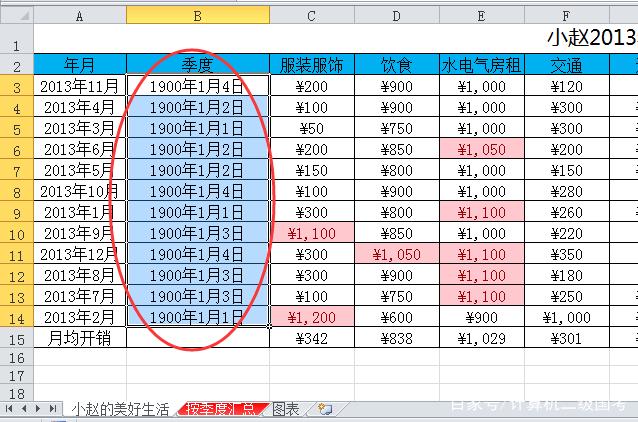
Task: Select the ¥50 cell in 服装服饰 column
Action: pos(312,128)
